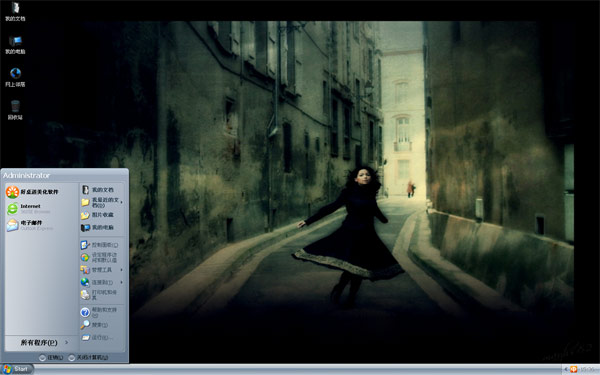
Task: Open My Computer desktop icon
Action: 15,45
